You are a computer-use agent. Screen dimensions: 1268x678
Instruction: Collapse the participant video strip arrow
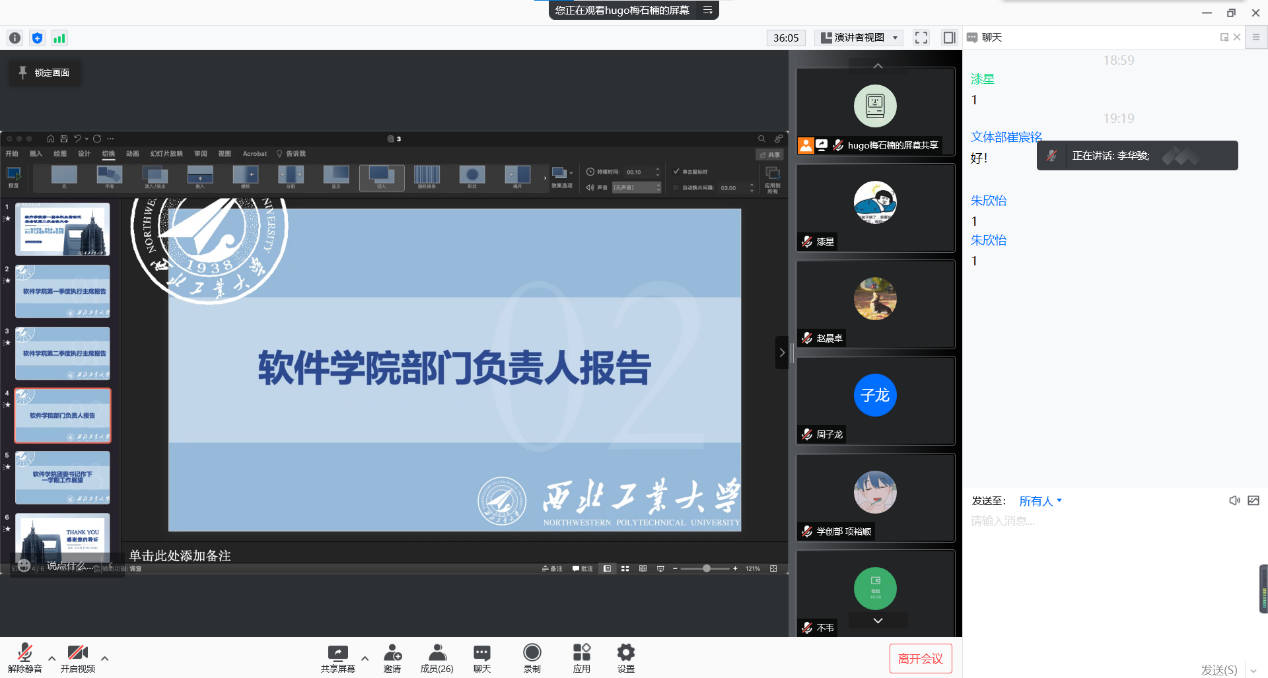coord(782,352)
